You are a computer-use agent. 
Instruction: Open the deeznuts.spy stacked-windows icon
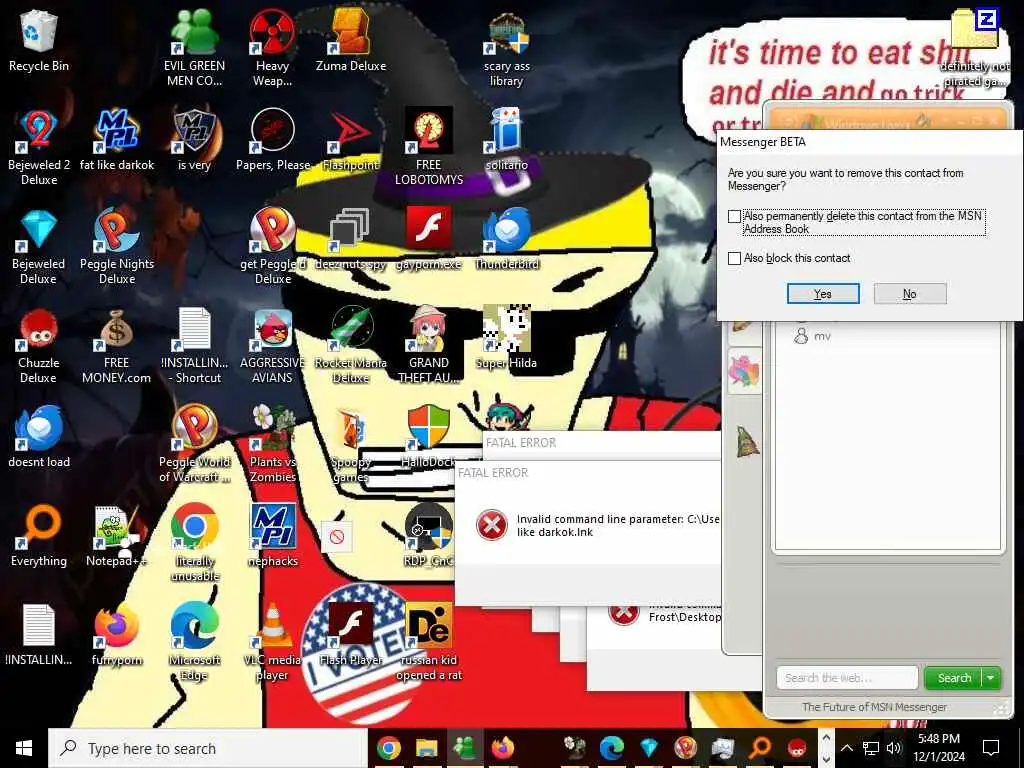tap(351, 240)
